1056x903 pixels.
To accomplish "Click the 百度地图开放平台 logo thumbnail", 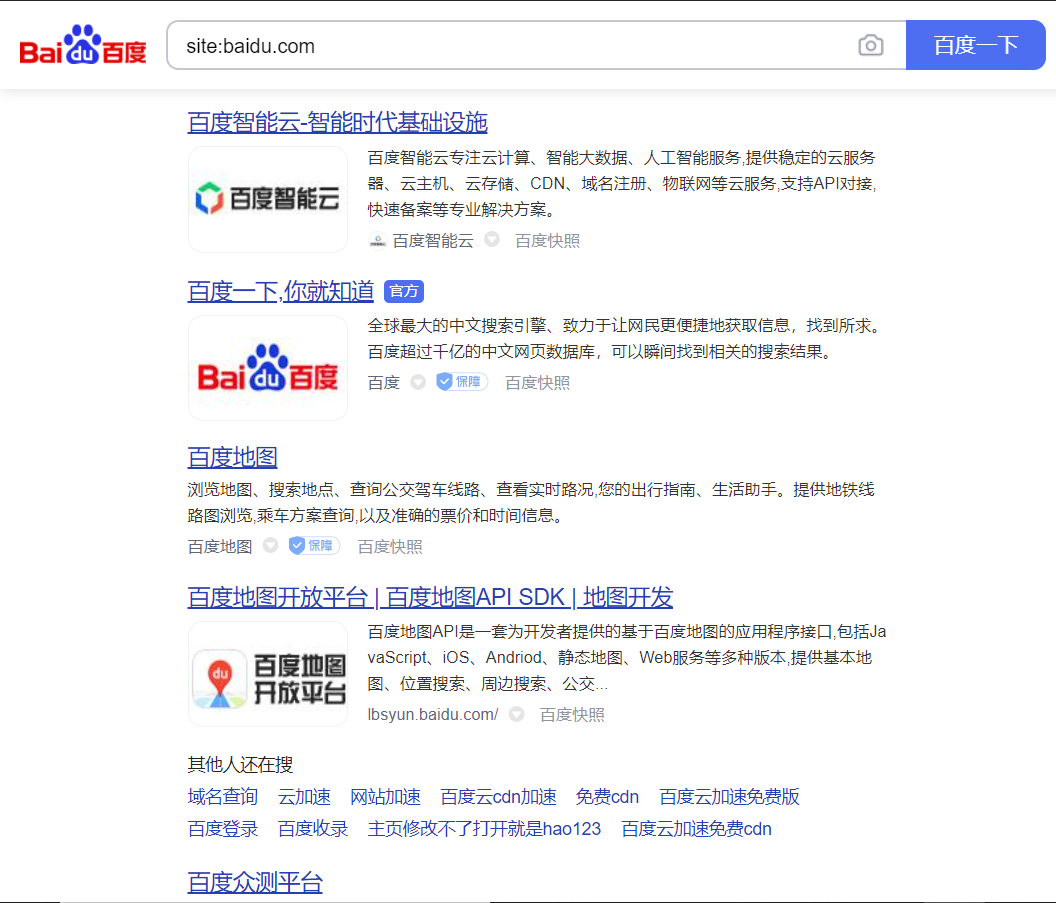I will tap(267, 674).
